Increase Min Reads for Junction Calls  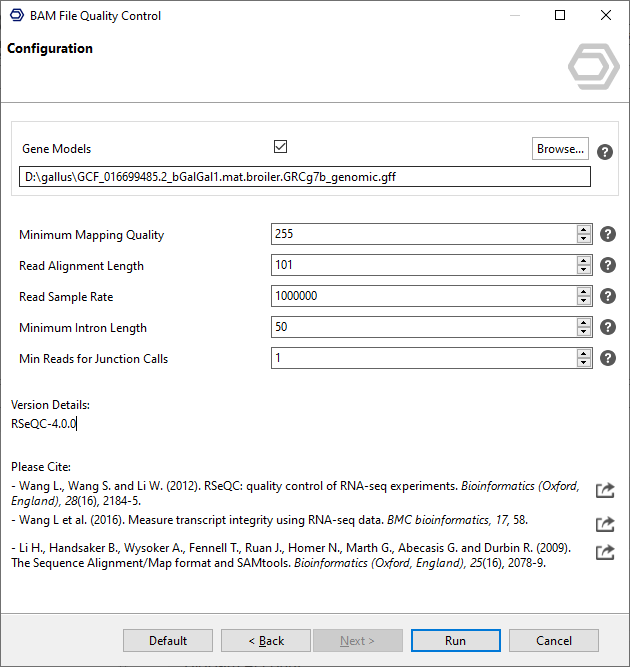(584, 353)
